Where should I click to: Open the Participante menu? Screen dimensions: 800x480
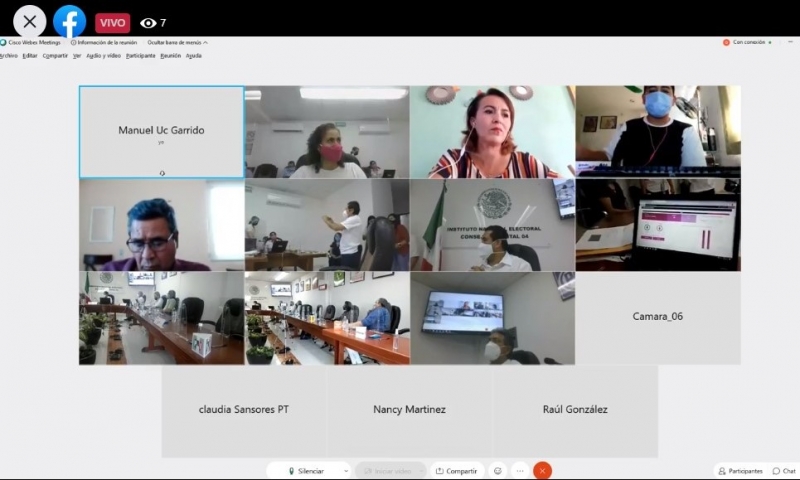(140, 55)
